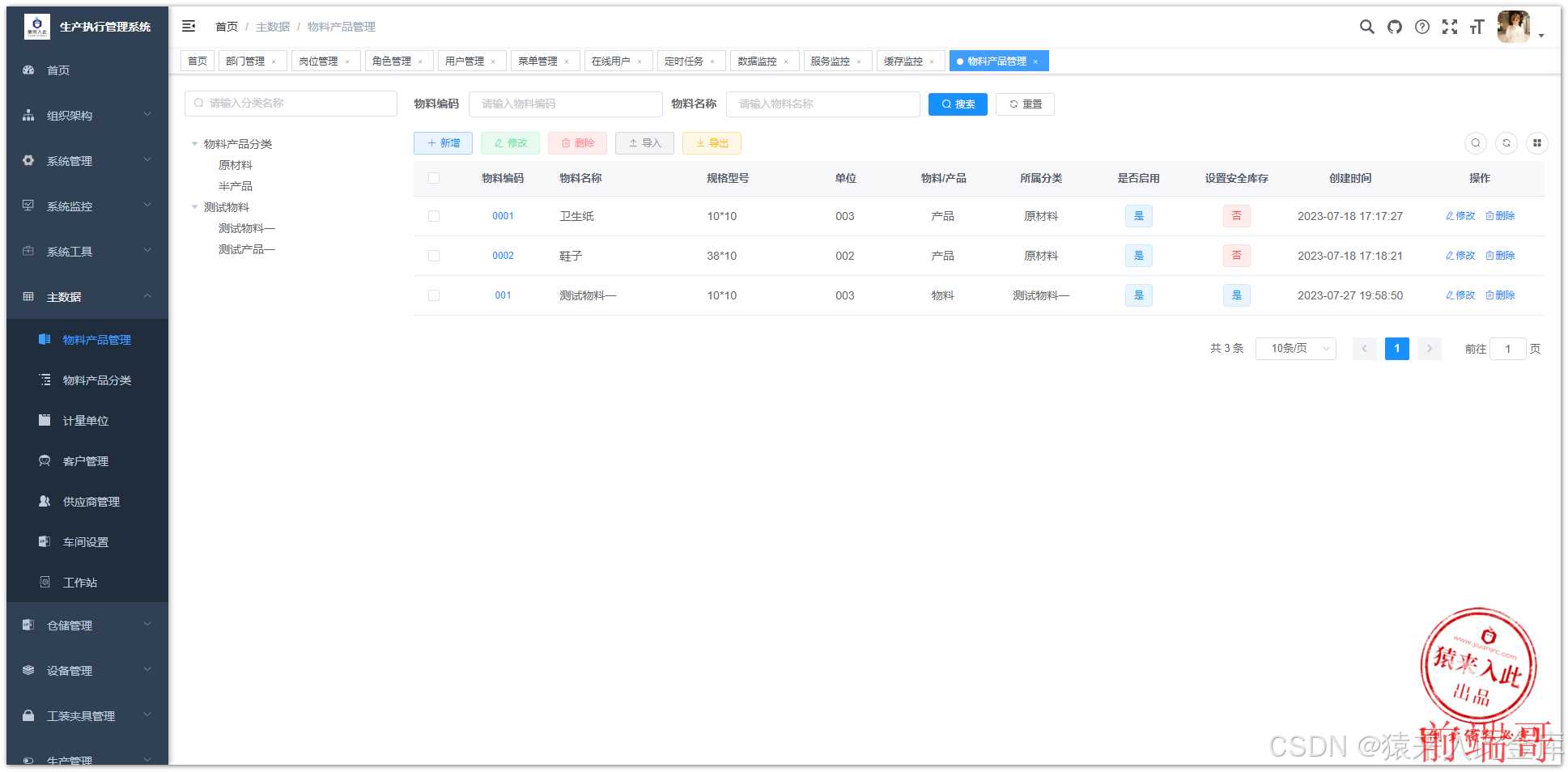Click the 车间设置 sidebar icon
This screenshot has height=772, width=1568.
click(x=45, y=541)
